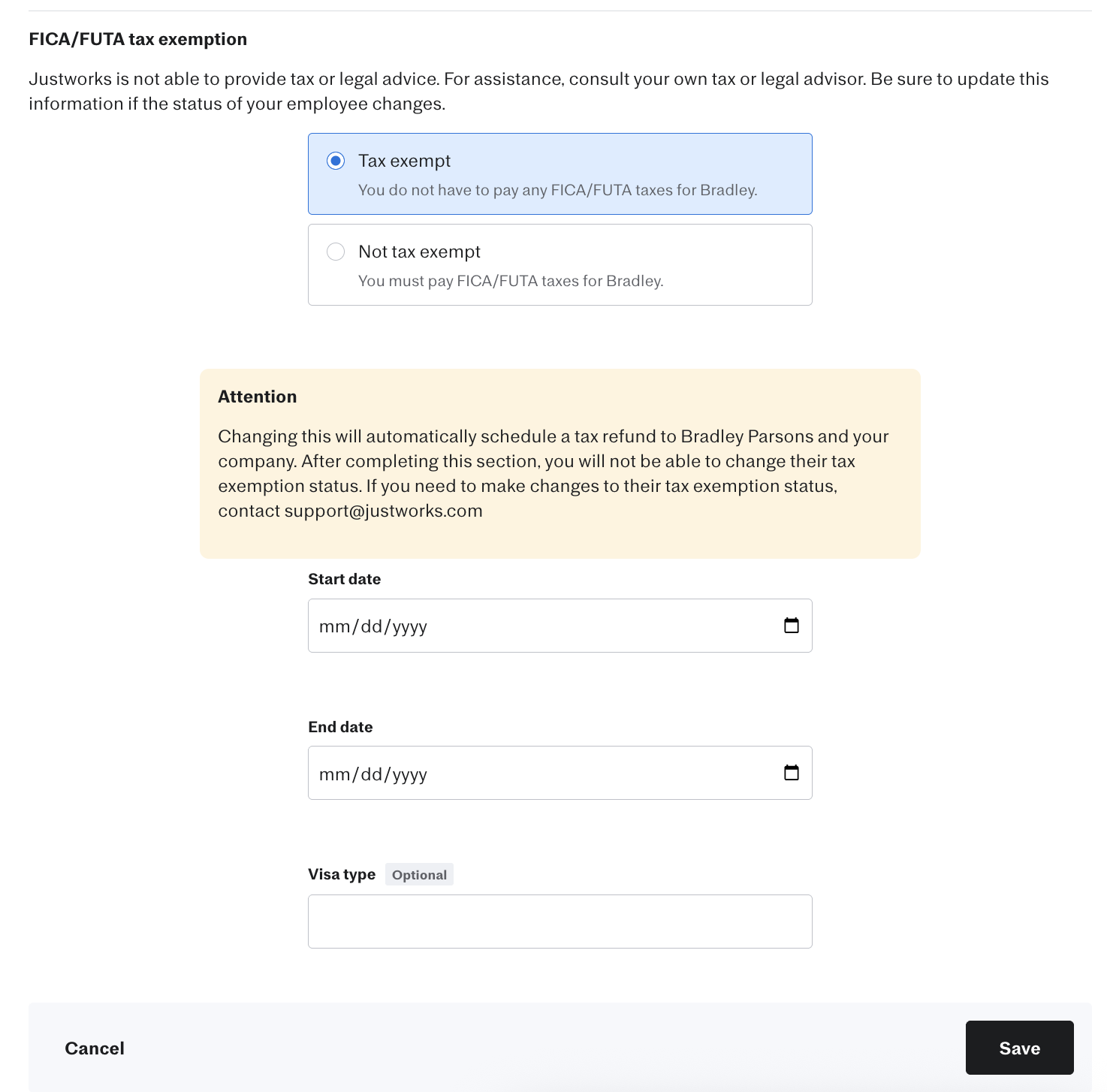Click the year segment of End date

click(x=410, y=774)
